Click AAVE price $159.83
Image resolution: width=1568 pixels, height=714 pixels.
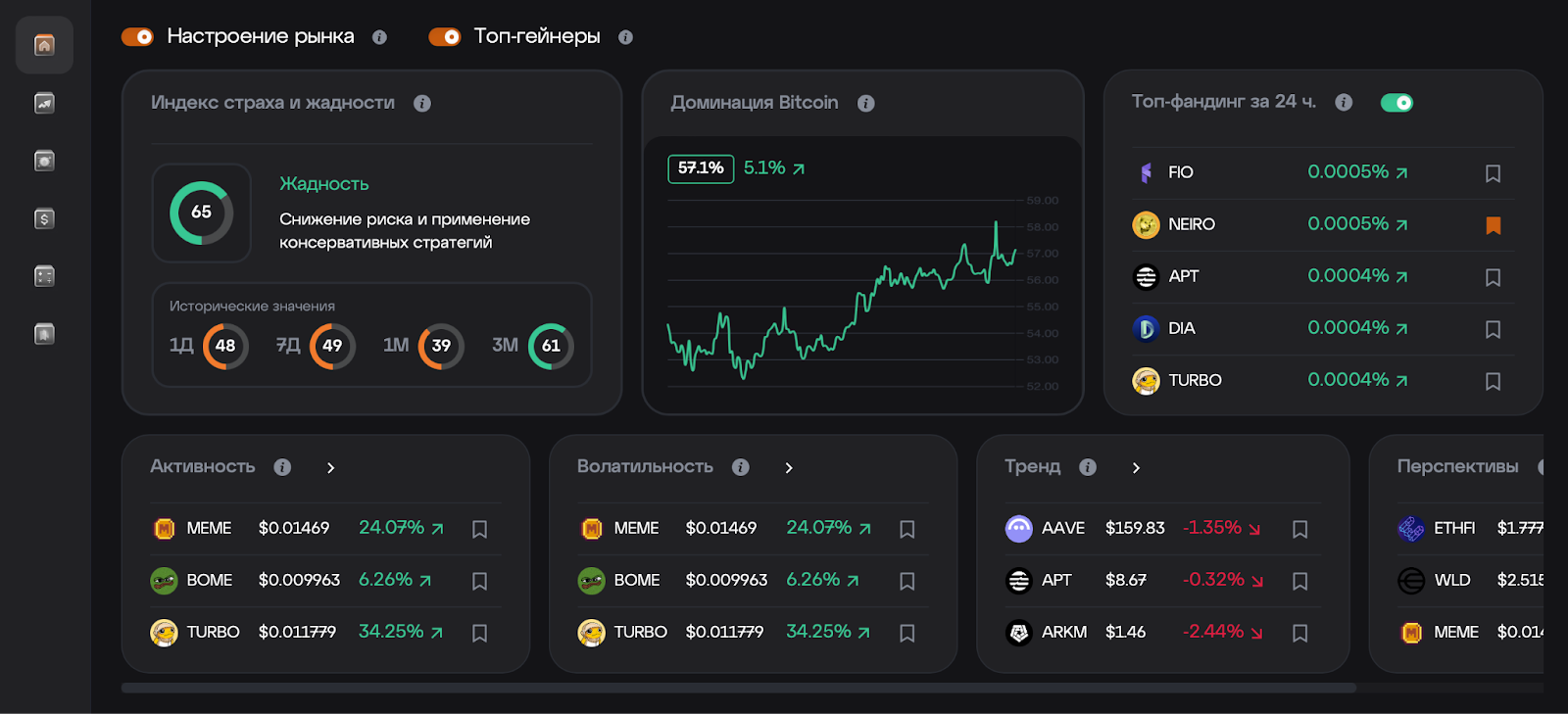1135,528
